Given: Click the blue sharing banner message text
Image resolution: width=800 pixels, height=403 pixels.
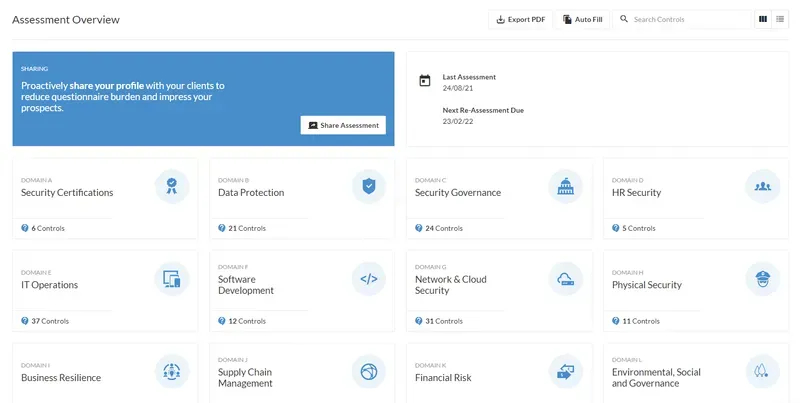Looking at the screenshot, I should pos(123,96).
